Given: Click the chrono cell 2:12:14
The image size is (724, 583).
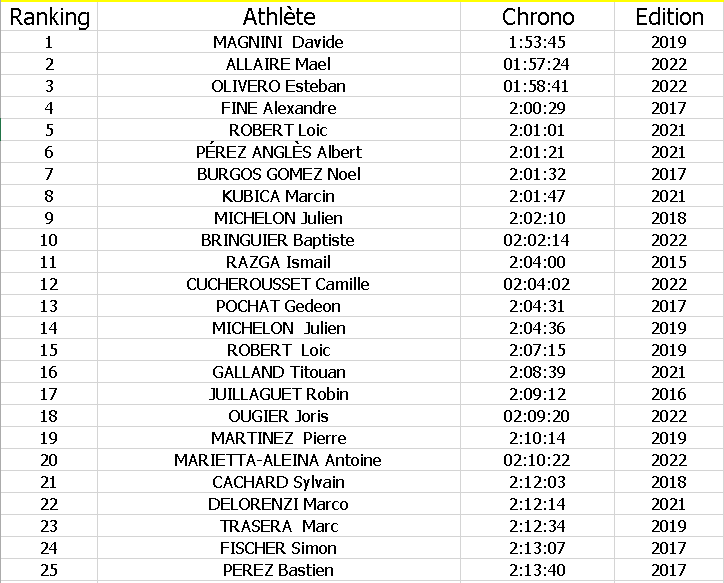Looking at the screenshot, I should point(537,504).
